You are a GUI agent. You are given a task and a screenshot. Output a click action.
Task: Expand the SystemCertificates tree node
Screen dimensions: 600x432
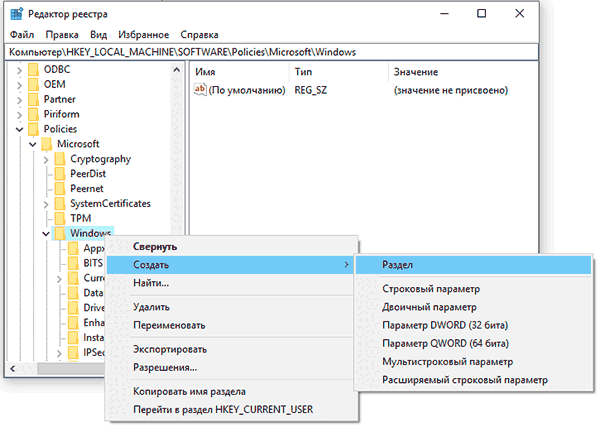46,205
